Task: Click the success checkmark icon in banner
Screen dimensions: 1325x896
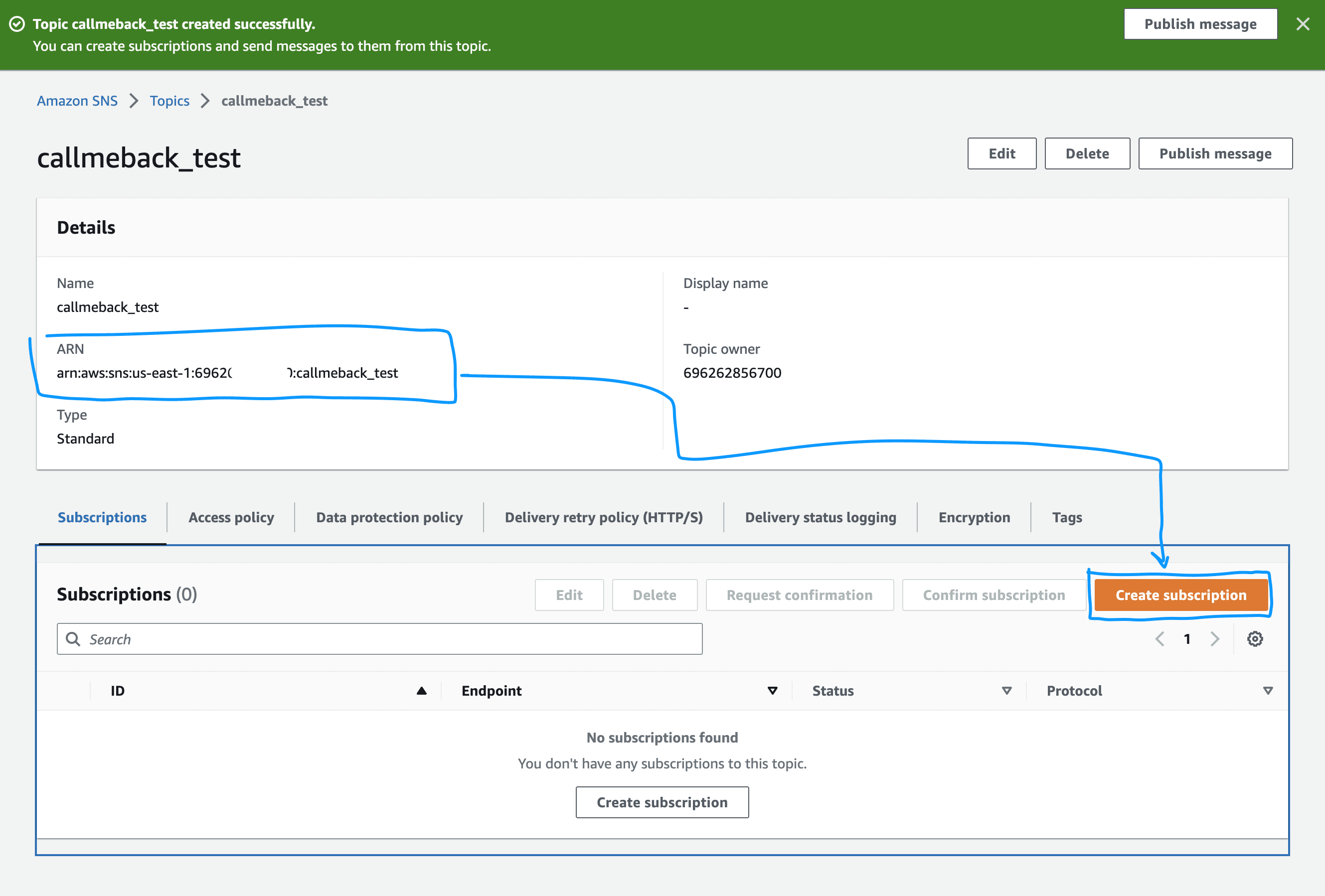Action: tap(17, 24)
